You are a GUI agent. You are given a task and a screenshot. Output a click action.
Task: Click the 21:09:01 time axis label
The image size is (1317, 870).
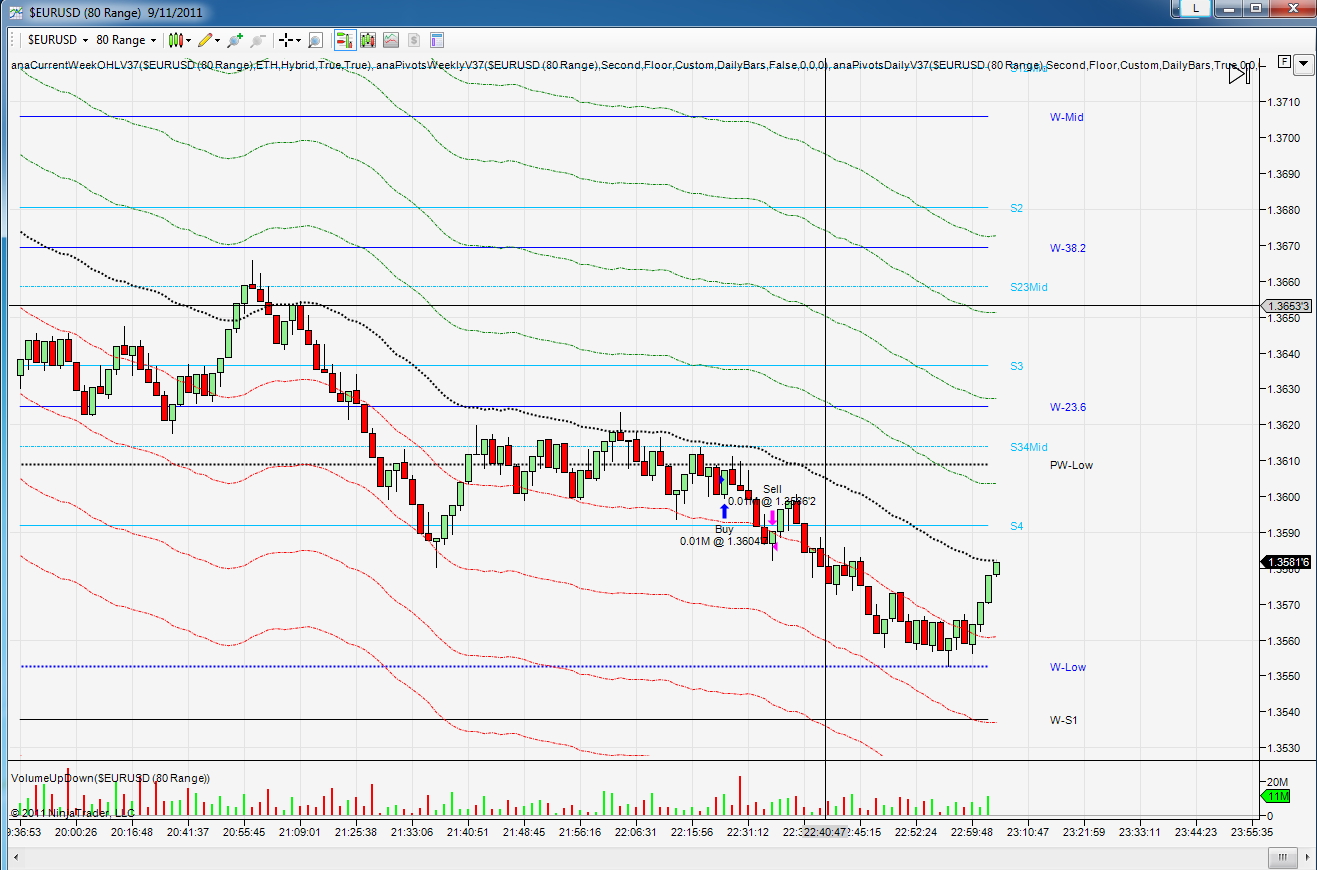coord(299,831)
